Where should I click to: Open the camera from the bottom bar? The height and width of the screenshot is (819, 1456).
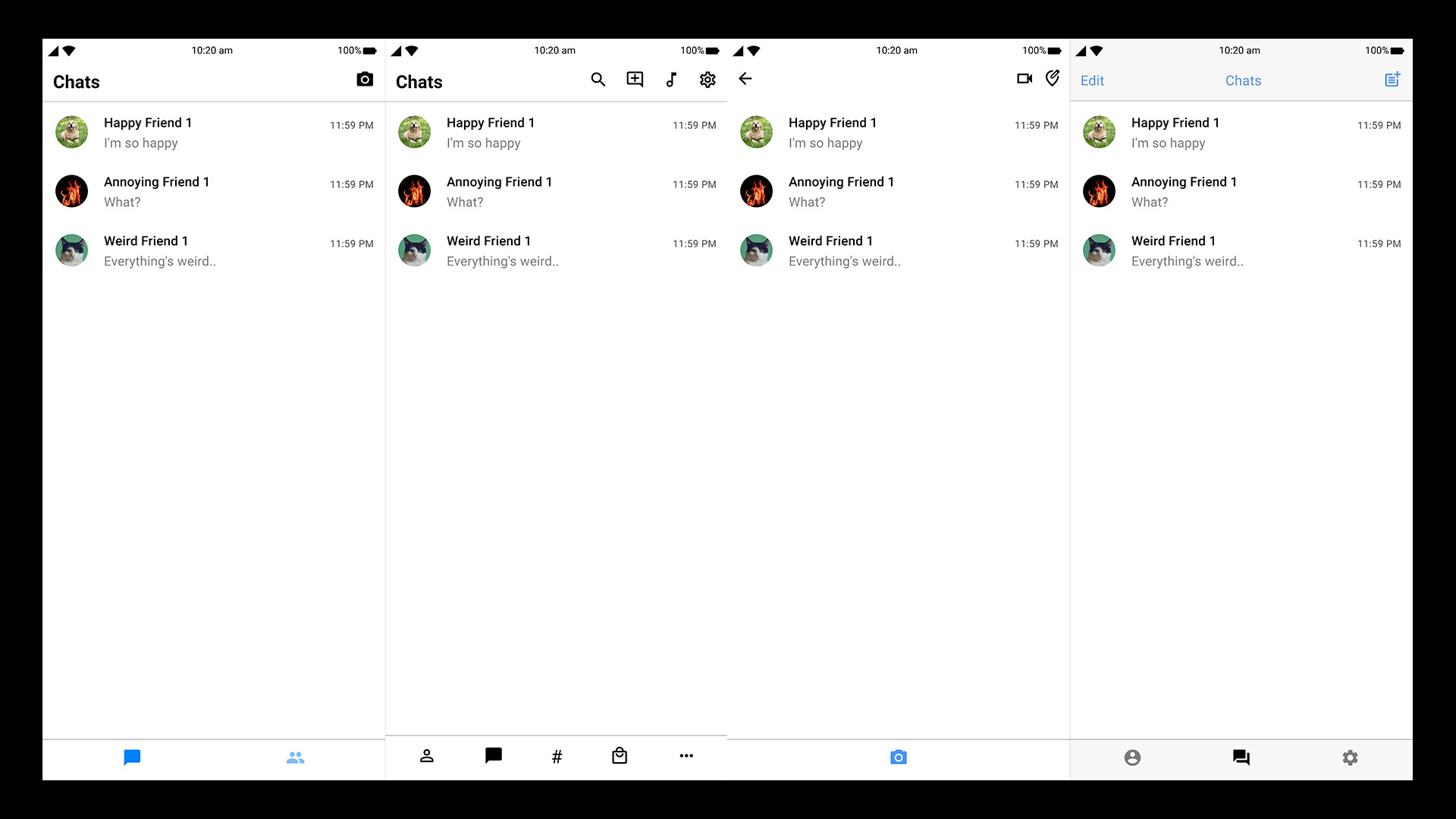898,757
